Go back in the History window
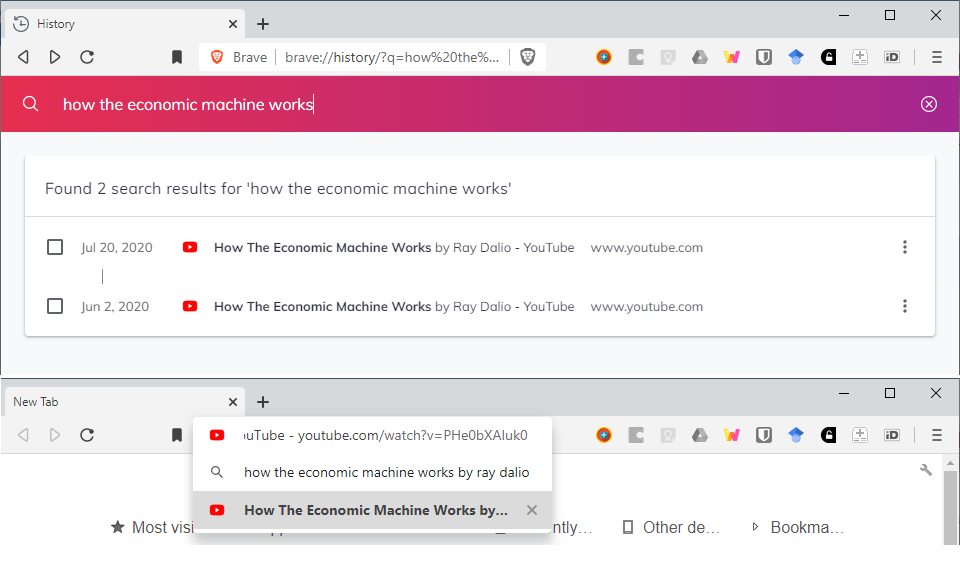Viewport: 960px width, 579px height. coord(23,57)
